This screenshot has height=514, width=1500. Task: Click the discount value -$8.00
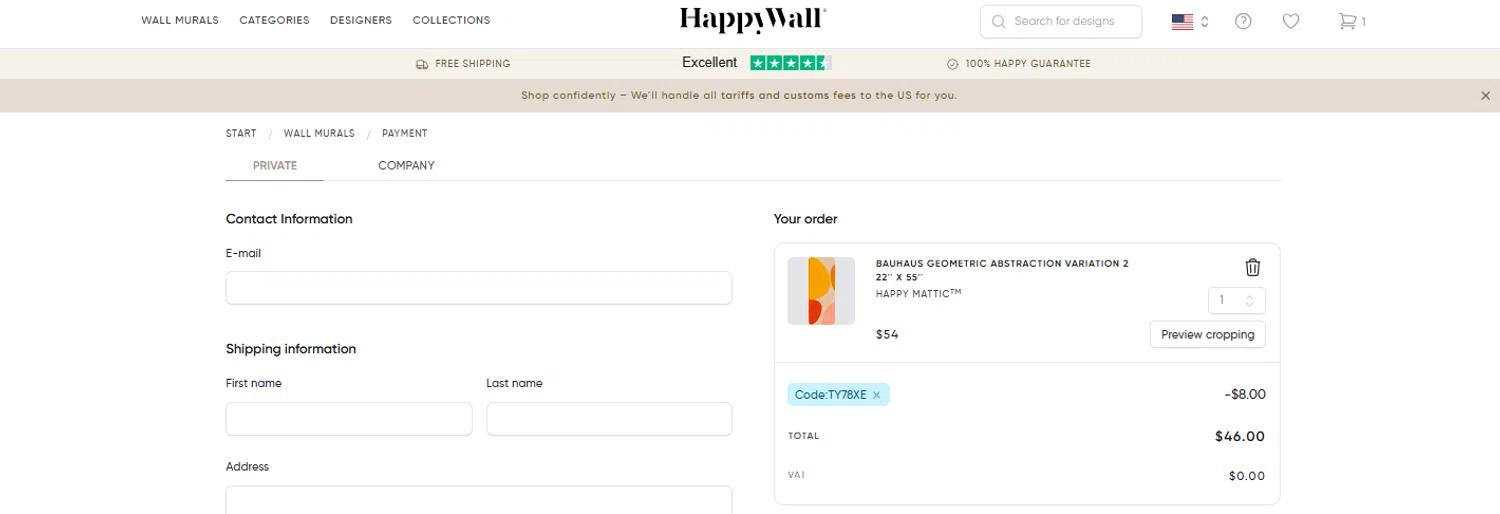click(x=1245, y=394)
